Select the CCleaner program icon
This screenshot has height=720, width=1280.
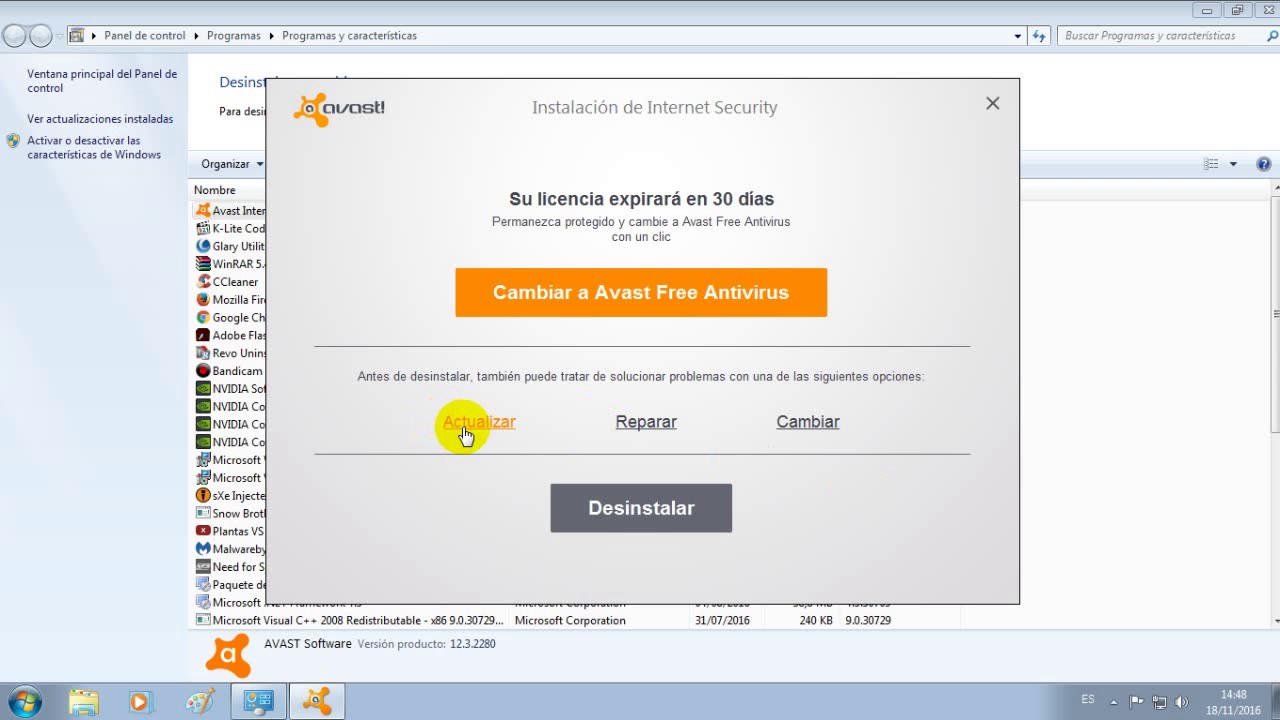203,282
